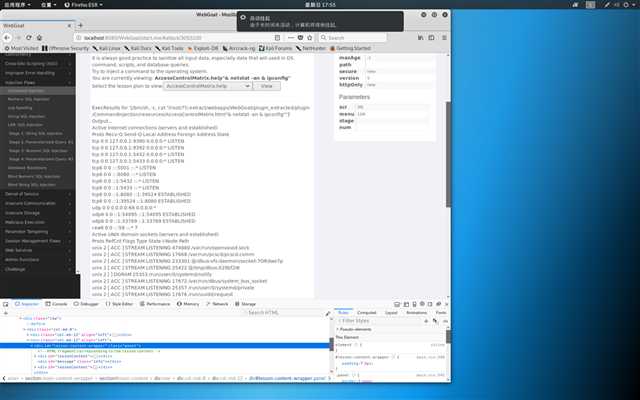640x400 pixels.
Task: Focus the Filter Styles field
Action: 380,321
